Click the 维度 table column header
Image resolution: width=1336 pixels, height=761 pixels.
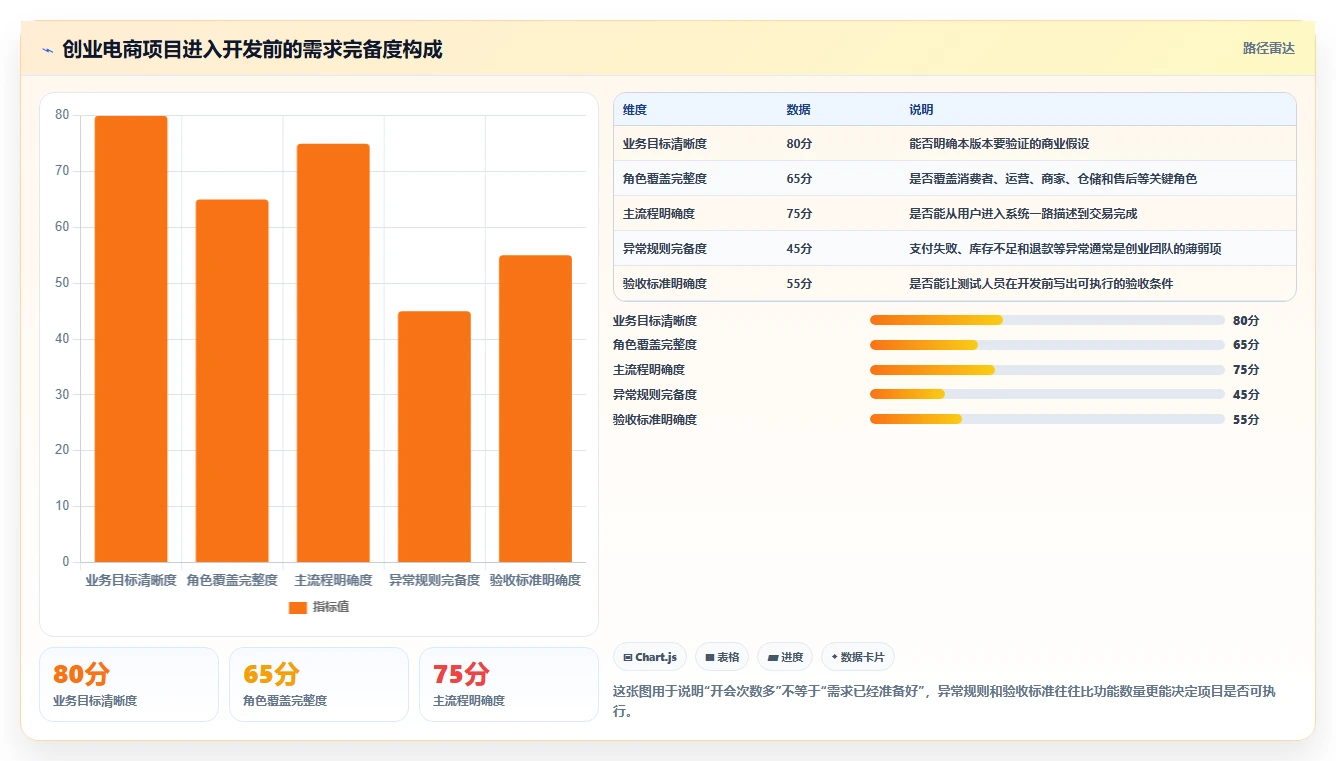click(635, 110)
